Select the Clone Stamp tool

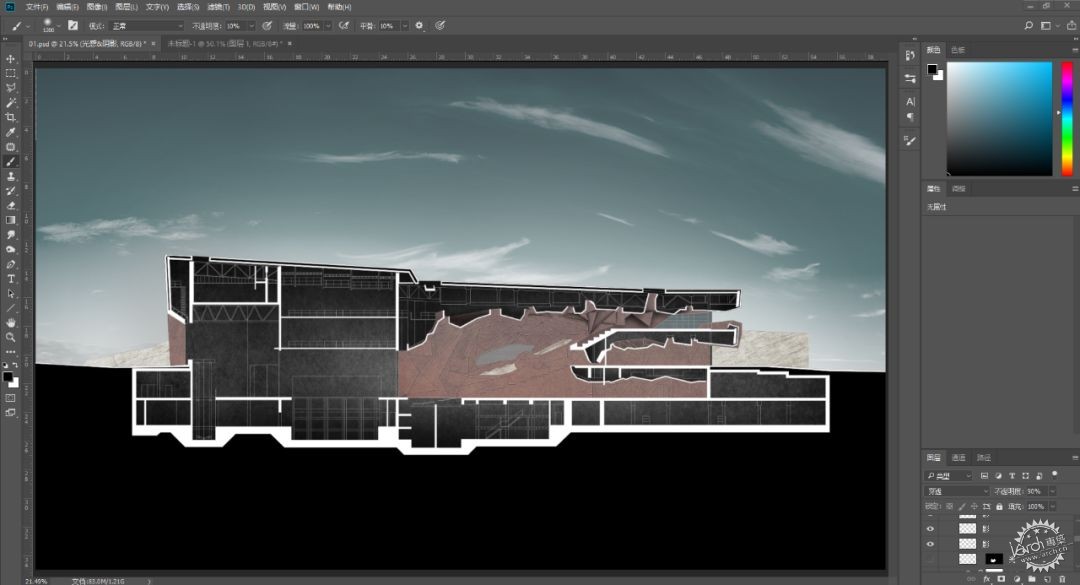[x=10, y=176]
